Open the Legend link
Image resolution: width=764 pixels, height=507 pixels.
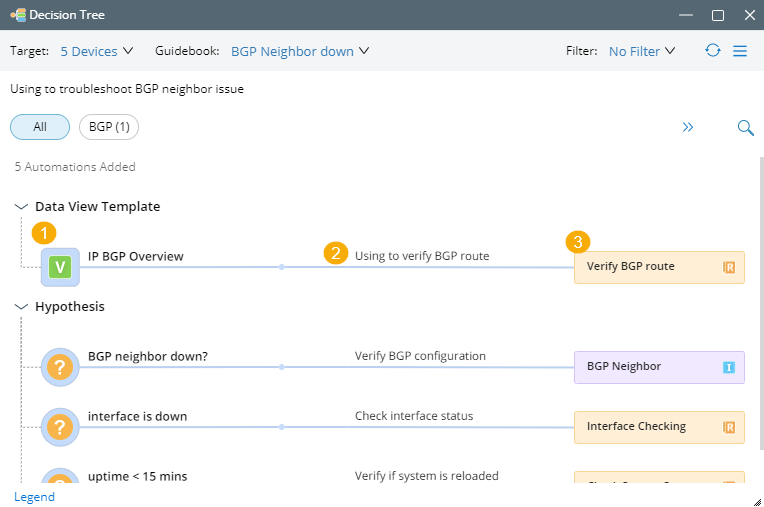tap(34, 497)
